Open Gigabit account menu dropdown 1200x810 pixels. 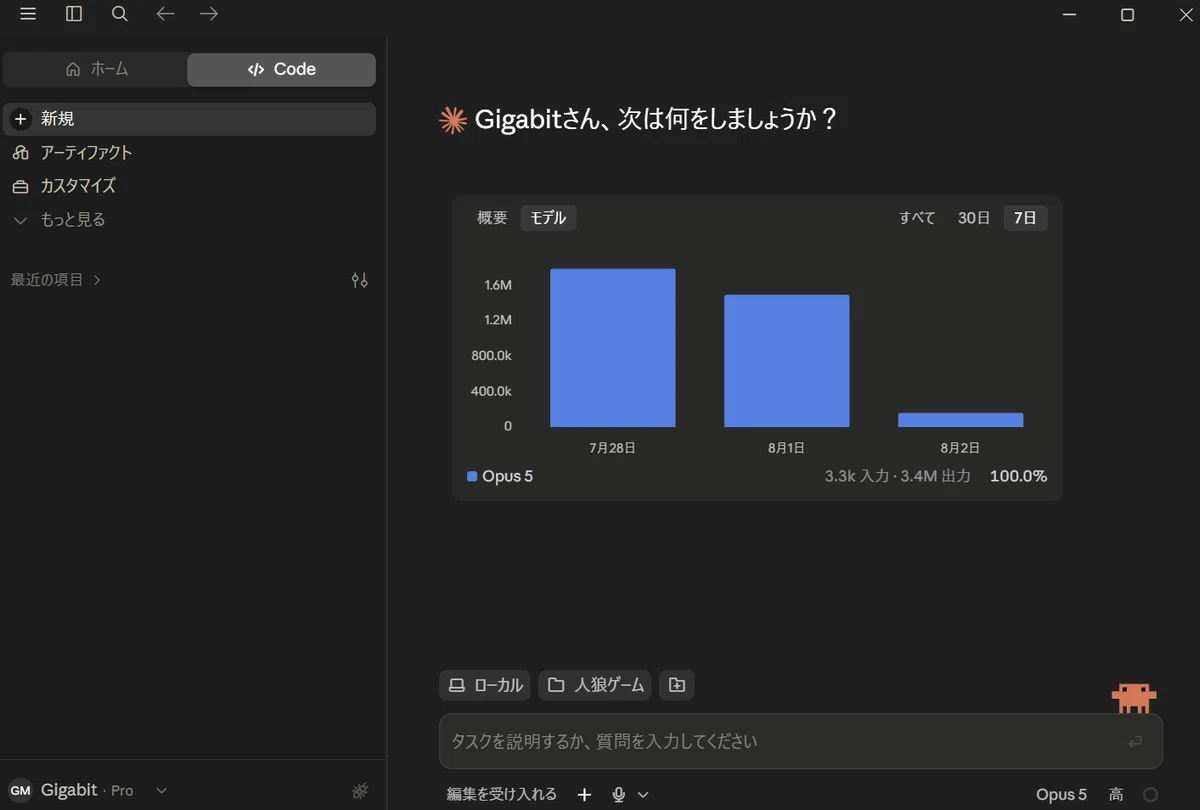(89, 790)
